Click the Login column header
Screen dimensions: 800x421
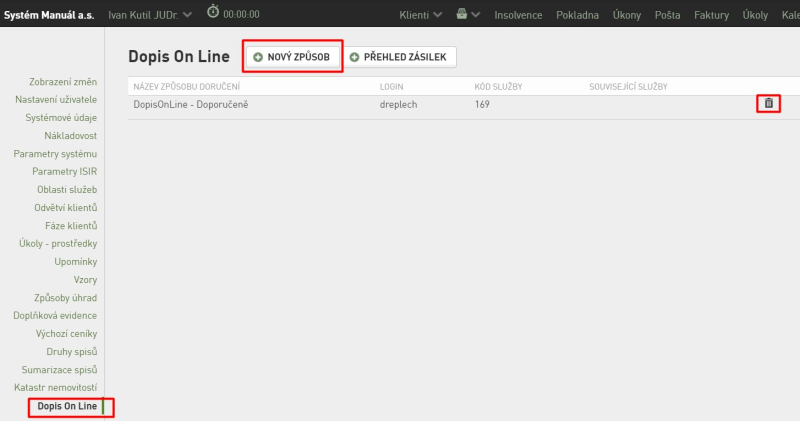[x=391, y=87]
